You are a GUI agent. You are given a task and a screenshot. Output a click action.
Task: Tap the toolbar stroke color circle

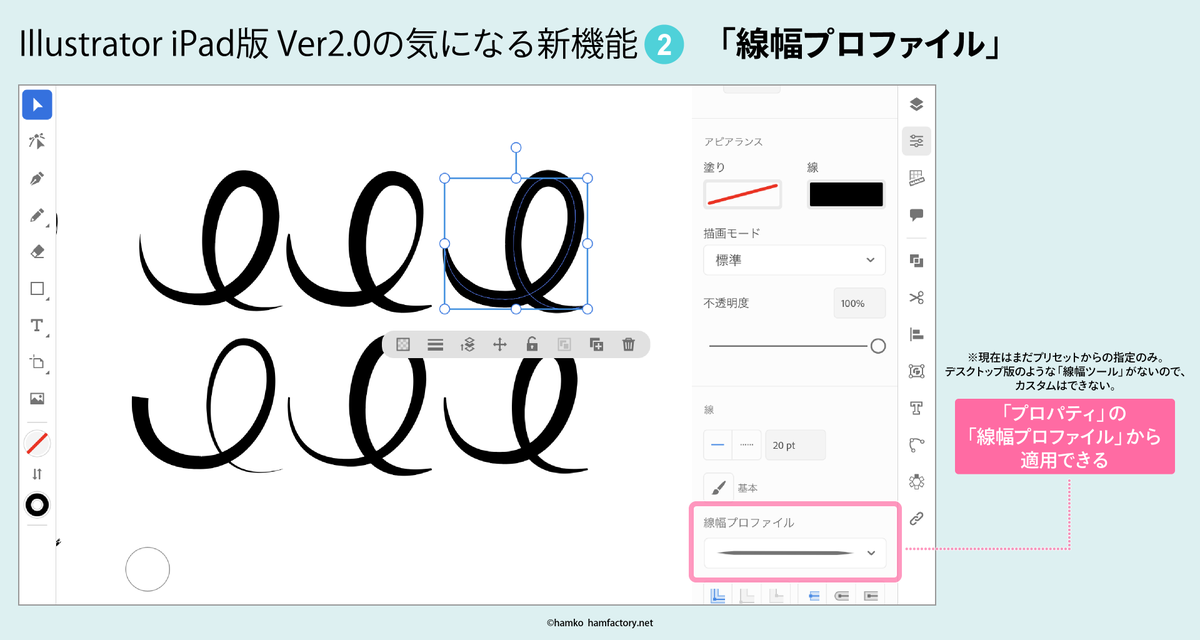click(x=37, y=505)
